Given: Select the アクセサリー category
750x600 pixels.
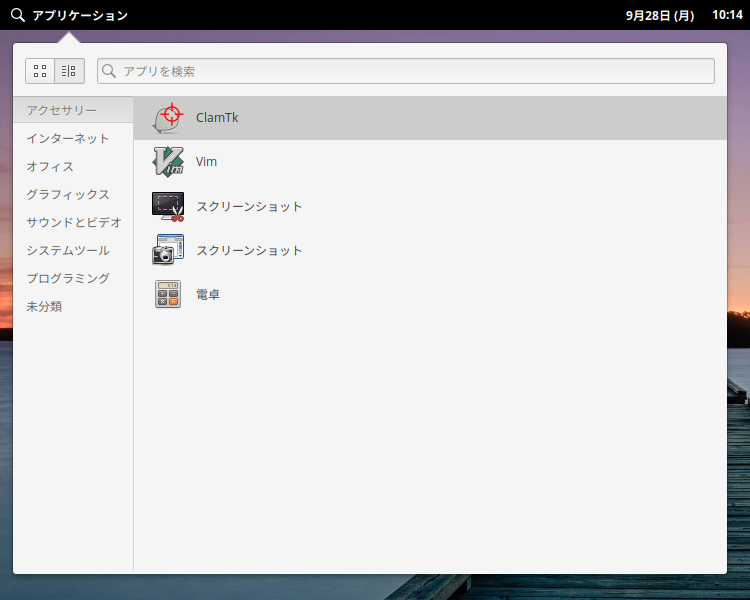Looking at the screenshot, I should (x=73, y=110).
